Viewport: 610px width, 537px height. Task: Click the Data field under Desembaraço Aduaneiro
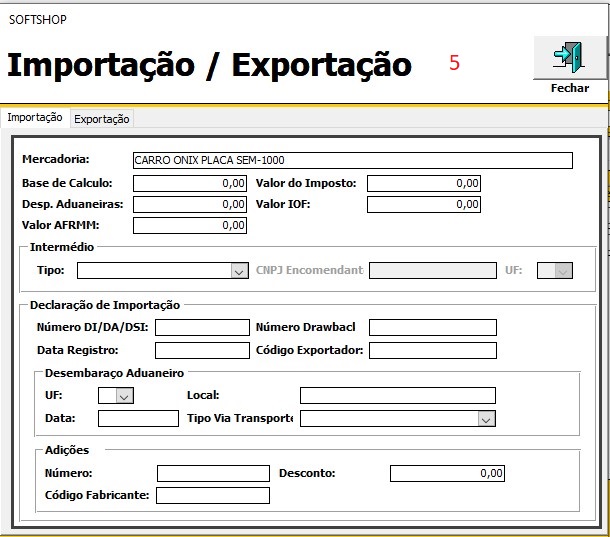coord(138,419)
